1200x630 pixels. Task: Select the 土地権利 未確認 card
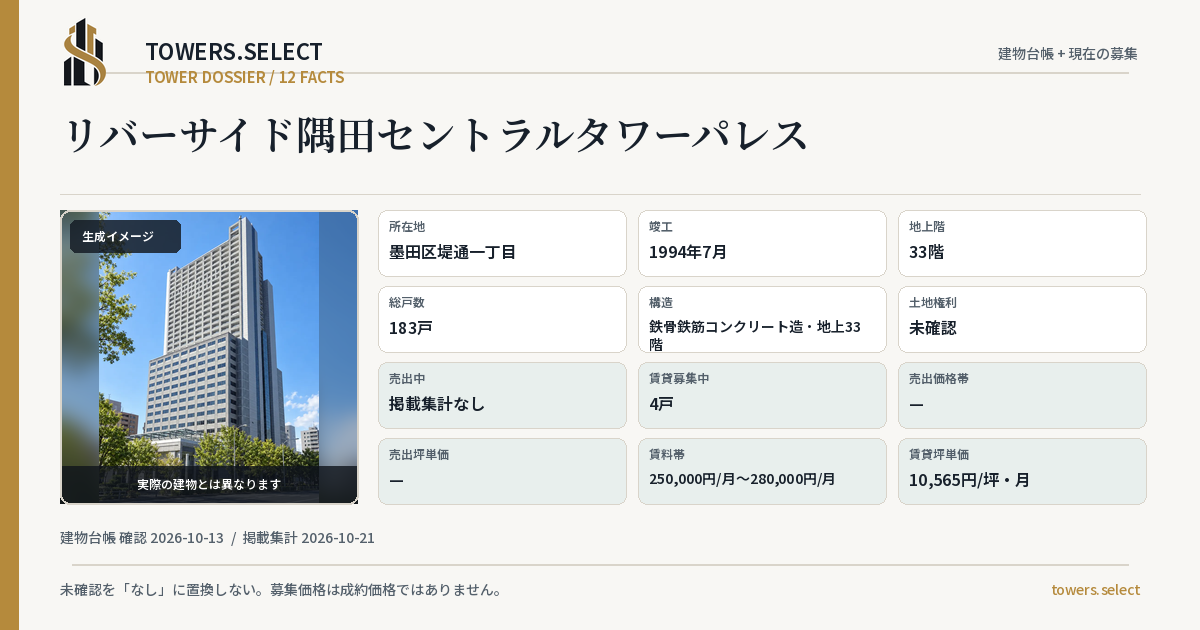1022,319
